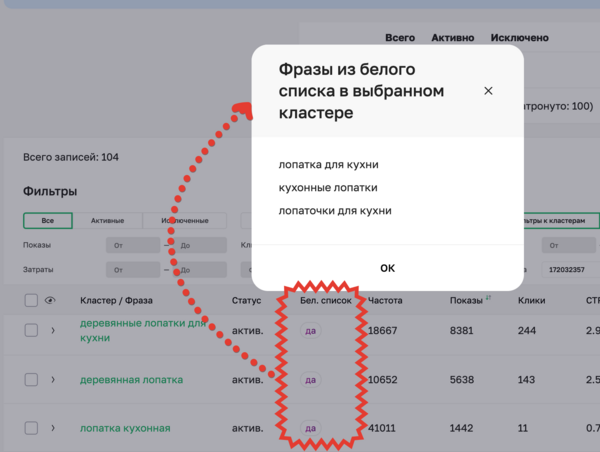Switch to the 'Исключенные' filter tab
Viewport: 600px width, 452px height.
[x=185, y=221]
